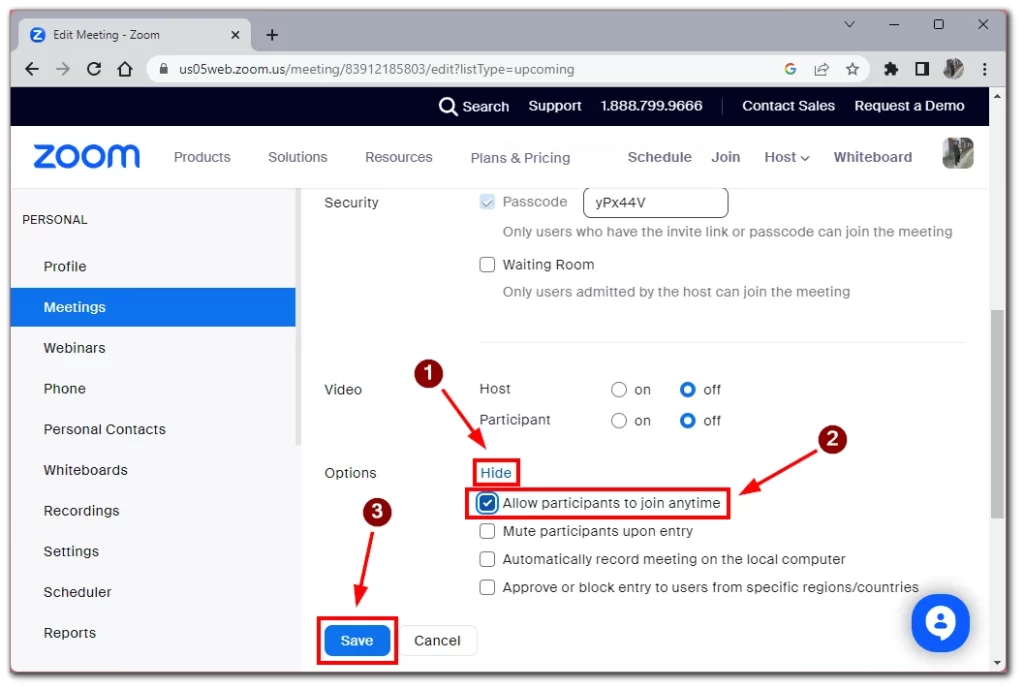1024x690 pixels.
Task: Bookmark this page with the star icon
Action: click(852, 69)
